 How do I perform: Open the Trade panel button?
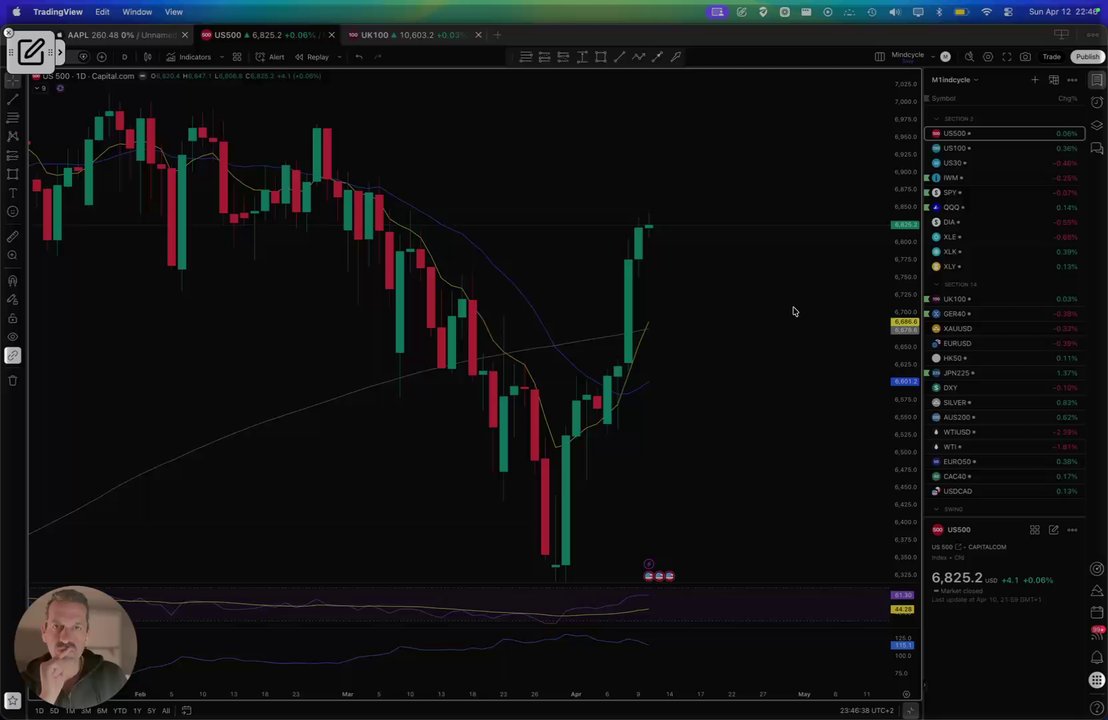coord(1051,57)
